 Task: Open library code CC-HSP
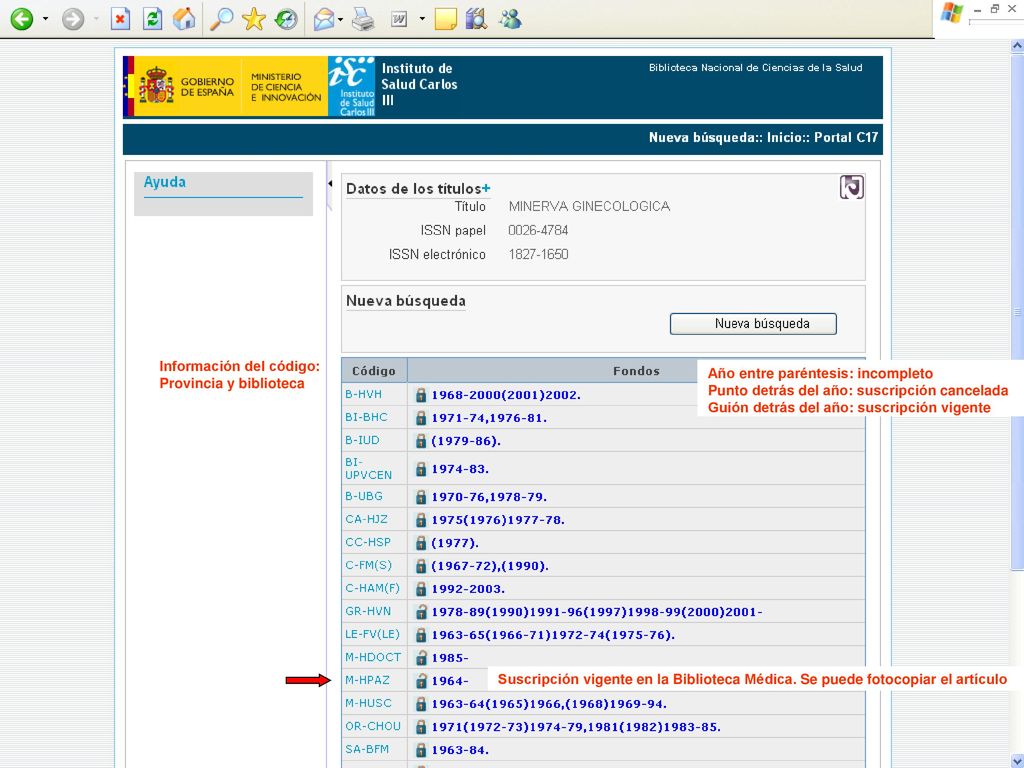coord(368,542)
